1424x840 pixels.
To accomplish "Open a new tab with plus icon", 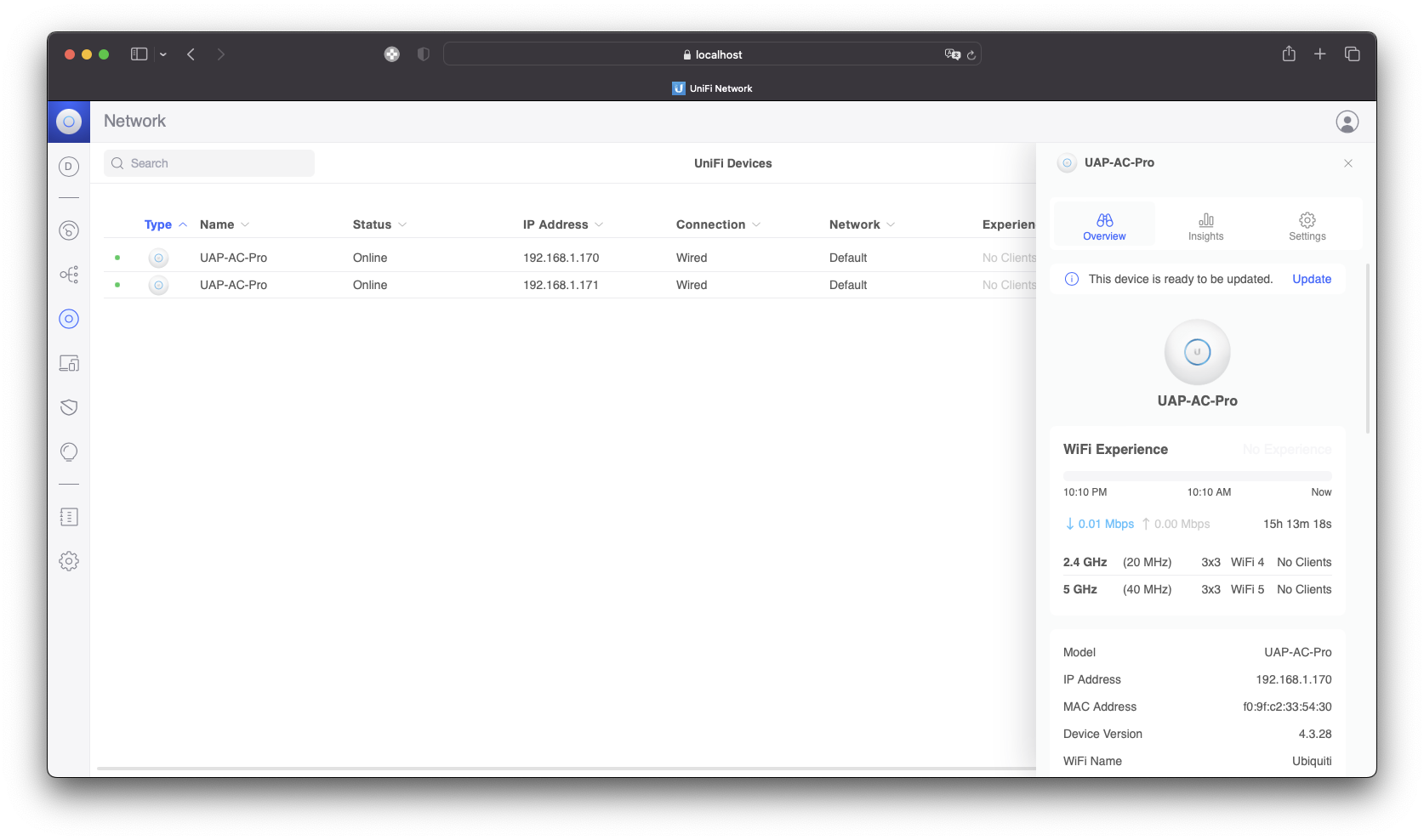I will [1319, 54].
